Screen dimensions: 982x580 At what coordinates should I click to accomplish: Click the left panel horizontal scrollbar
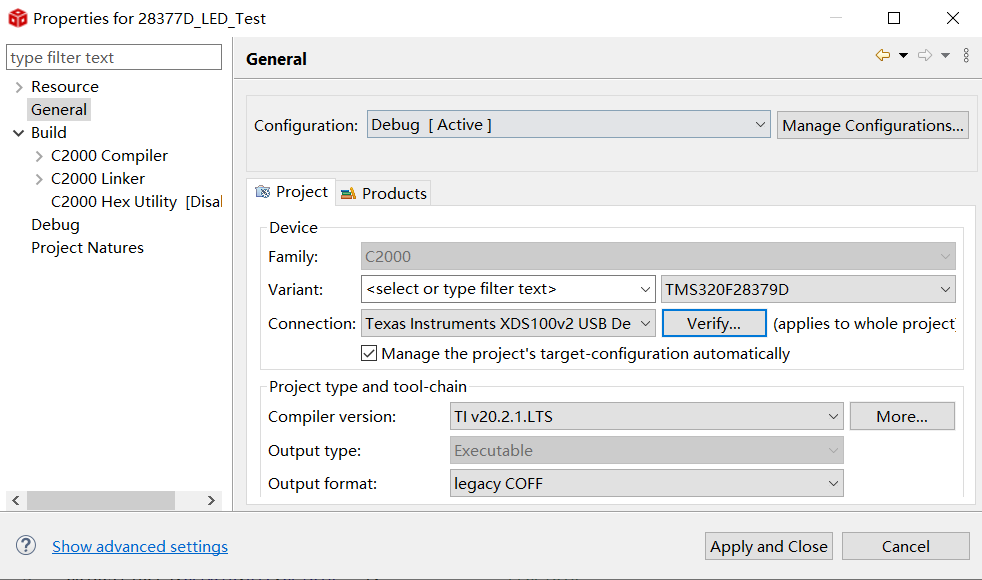click(x=100, y=500)
